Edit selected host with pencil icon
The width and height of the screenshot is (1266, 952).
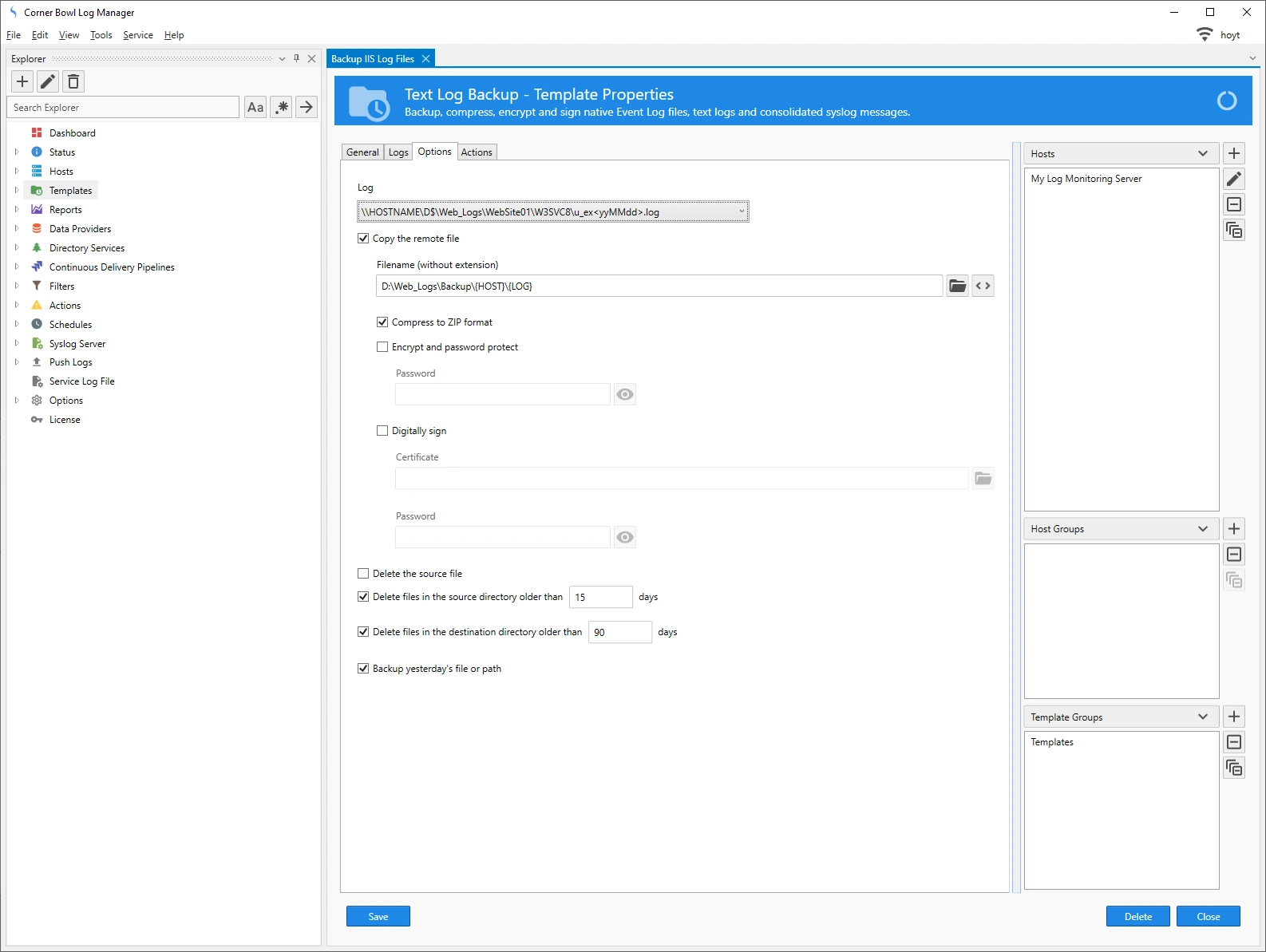(1234, 179)
